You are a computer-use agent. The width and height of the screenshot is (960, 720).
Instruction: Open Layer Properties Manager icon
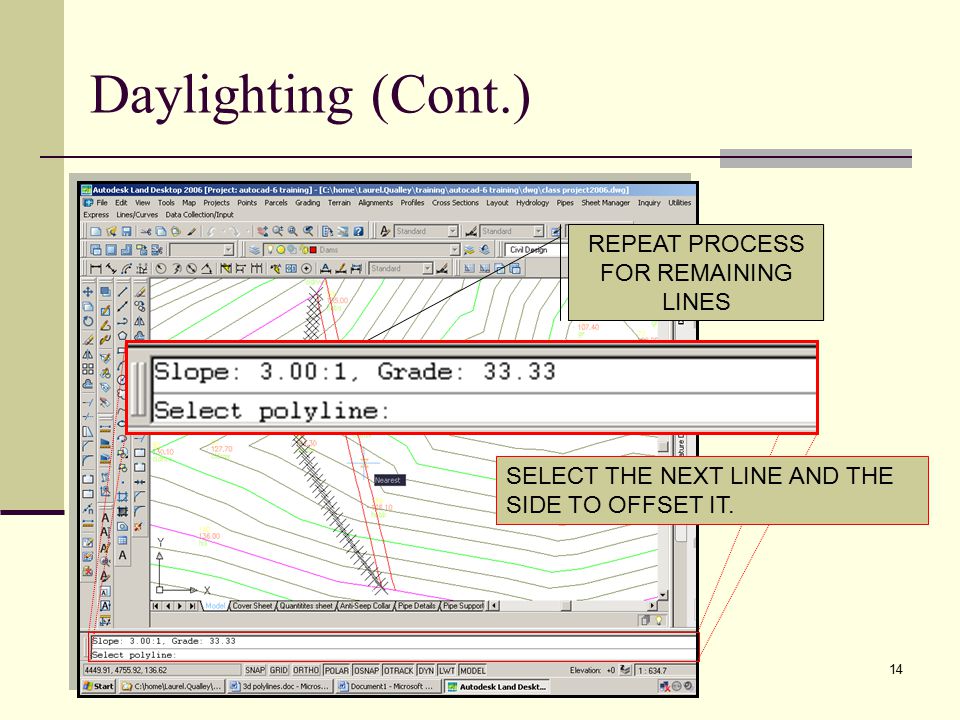coord(255,250)
